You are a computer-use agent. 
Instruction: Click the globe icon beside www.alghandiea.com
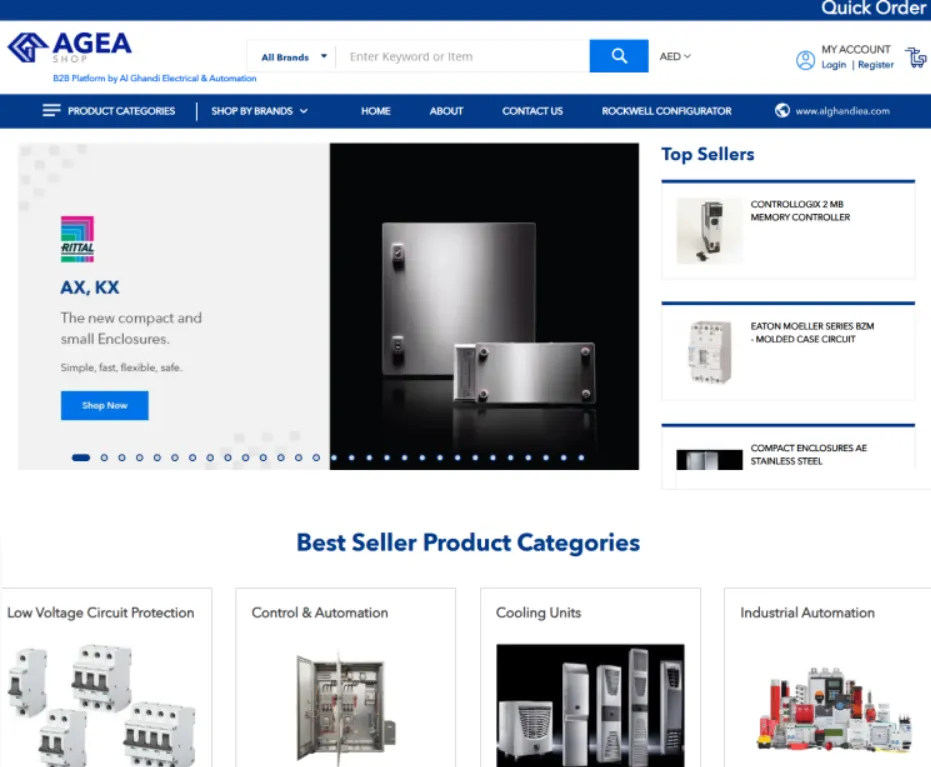click(x=782, y=110)
